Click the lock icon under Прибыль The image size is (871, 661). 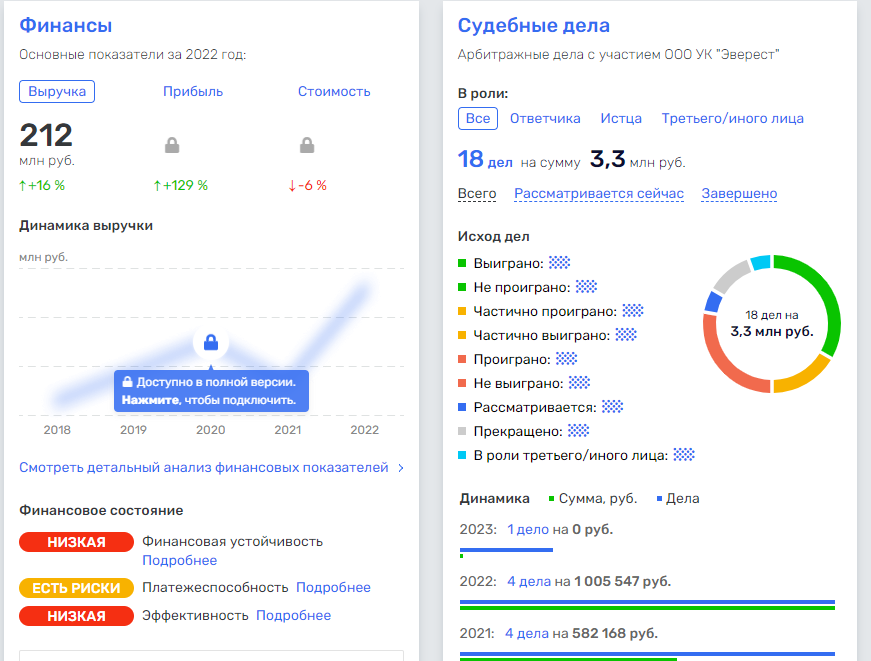point(172,146)
